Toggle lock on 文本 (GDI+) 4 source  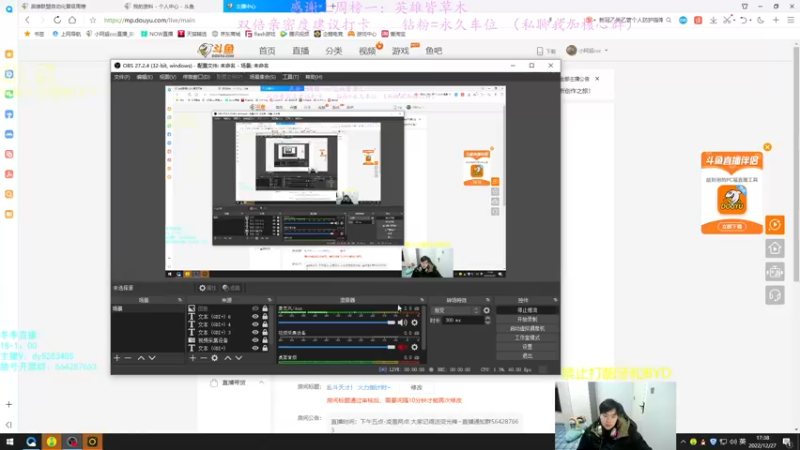point(265,324)
